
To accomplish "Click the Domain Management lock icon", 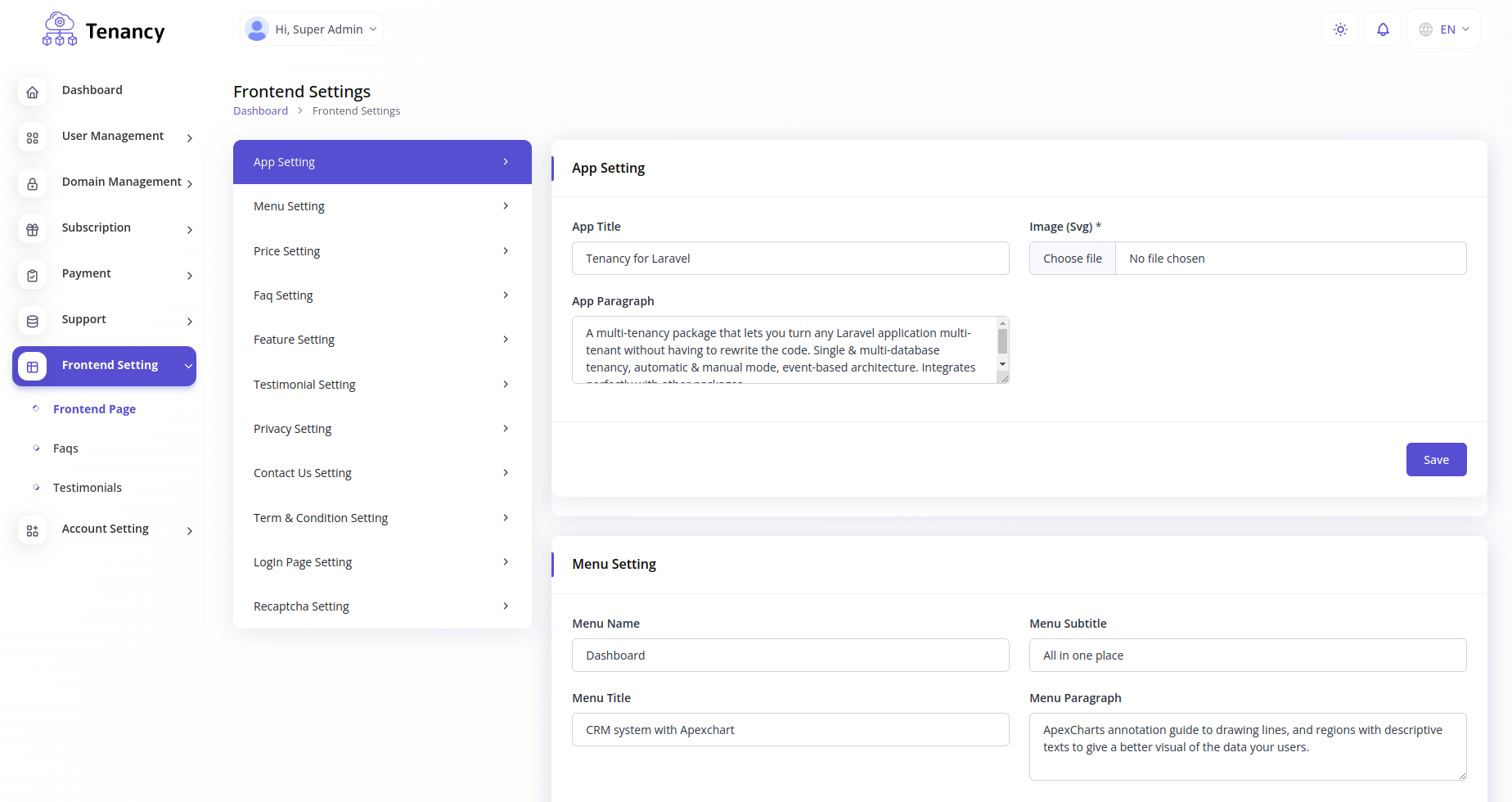I will click(33, 184).
